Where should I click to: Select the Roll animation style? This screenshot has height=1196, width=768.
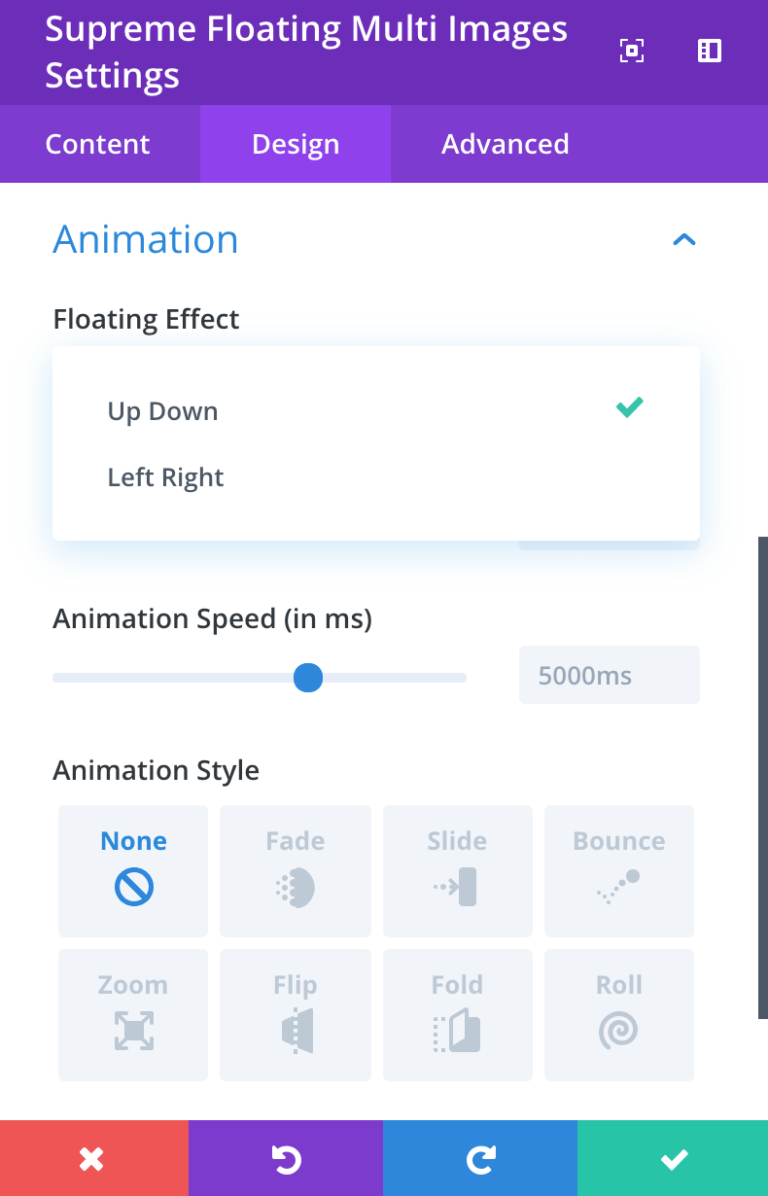[x=619, y=1014]
